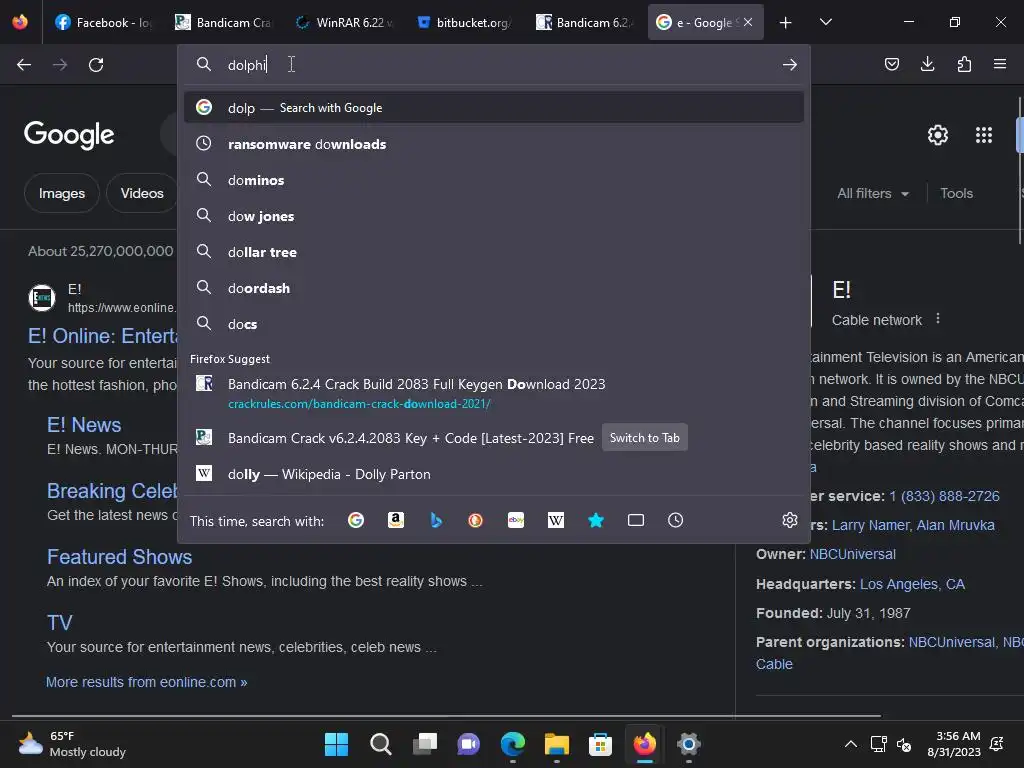1024x768 pixels.
Task: Open the weather widget in taskbar
Action: click(72, 744)
